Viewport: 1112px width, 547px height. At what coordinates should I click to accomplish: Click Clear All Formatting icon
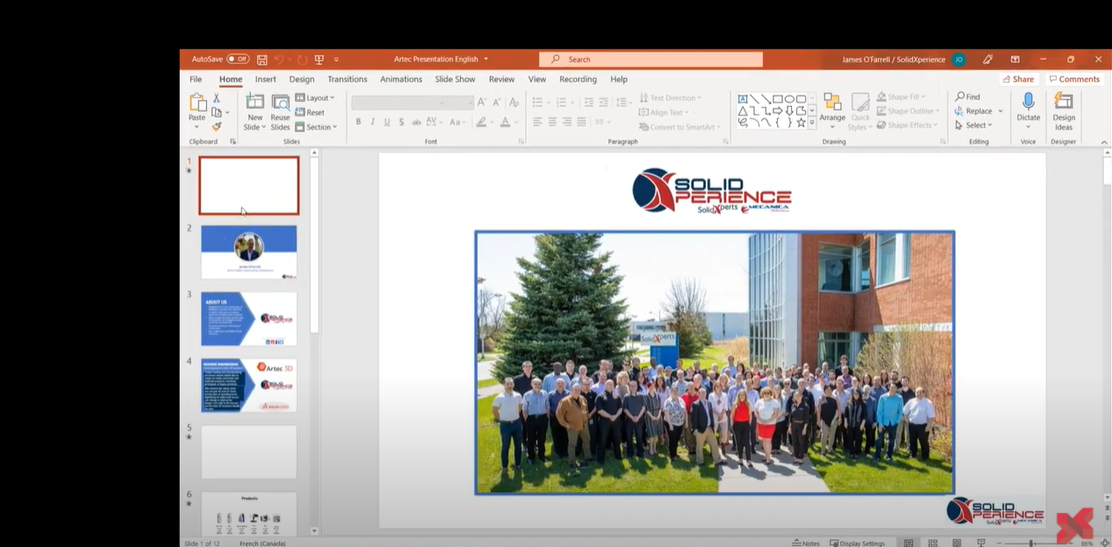[x=514, y=103]
